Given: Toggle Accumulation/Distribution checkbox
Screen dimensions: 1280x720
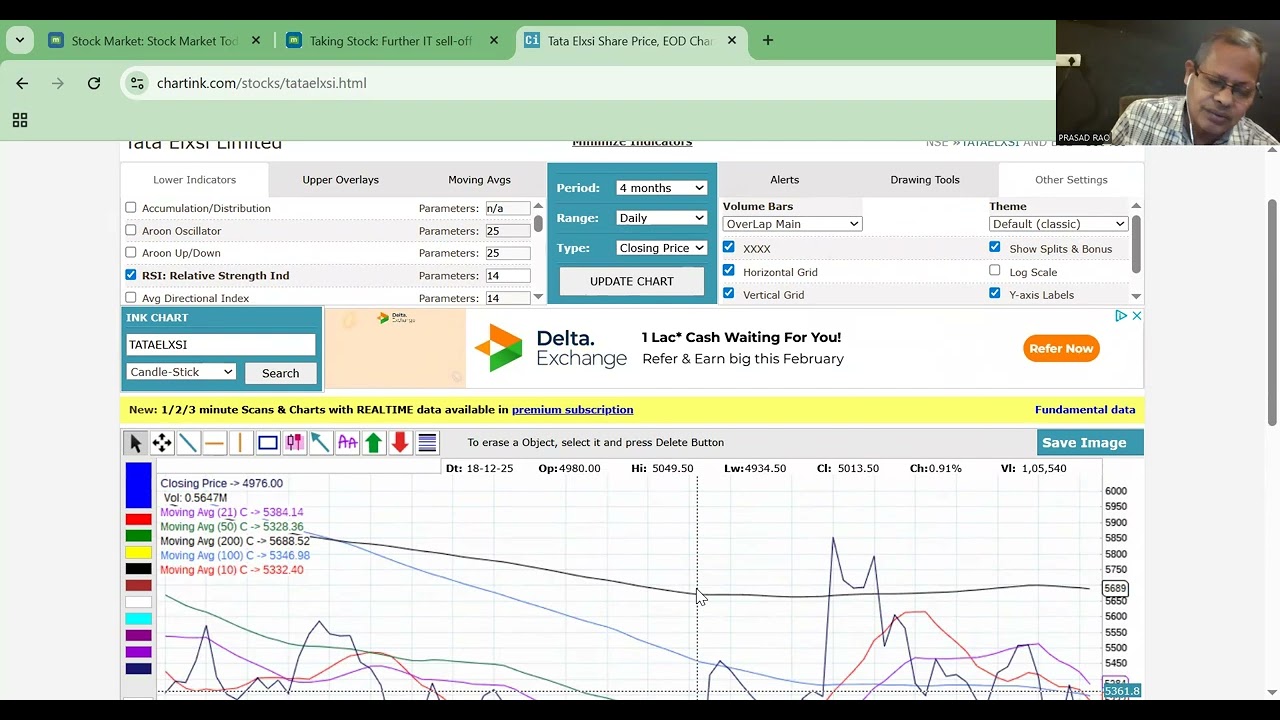Looking at the screenshot, I should tap(131, 208).
